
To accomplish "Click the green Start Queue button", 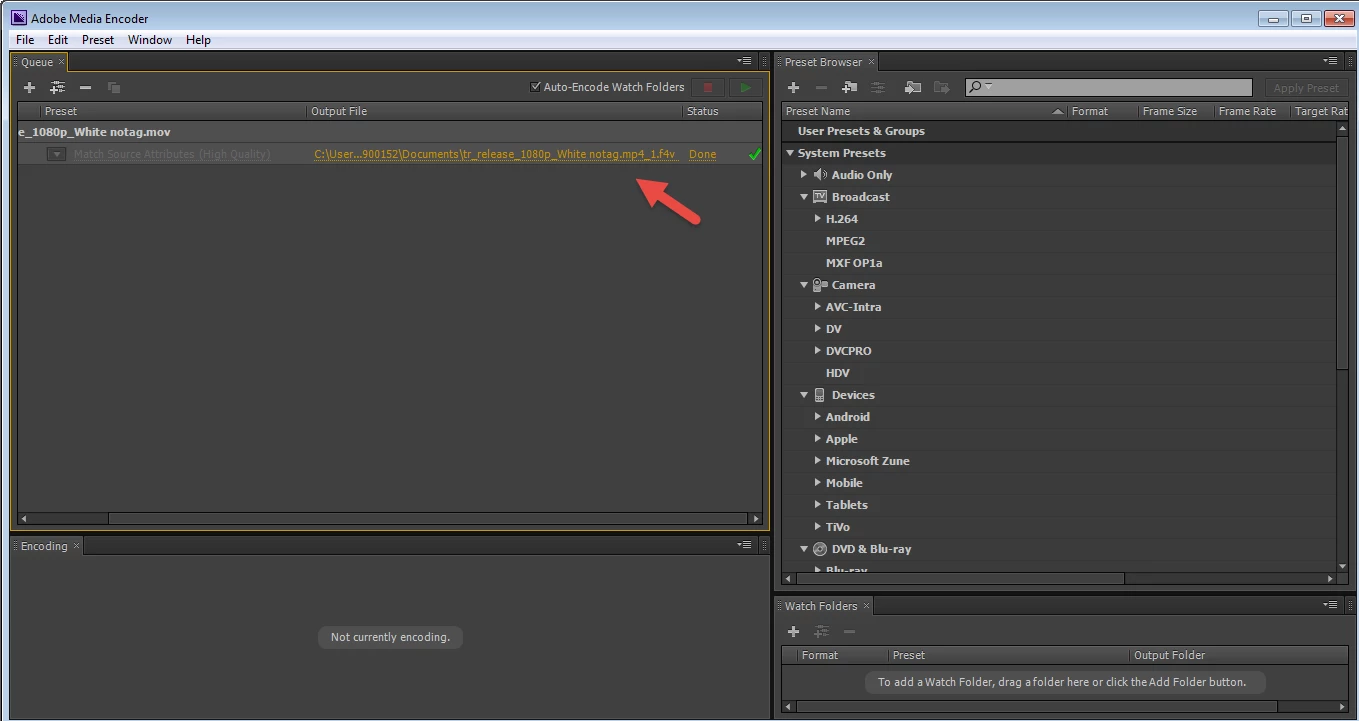I will [744, 88].
